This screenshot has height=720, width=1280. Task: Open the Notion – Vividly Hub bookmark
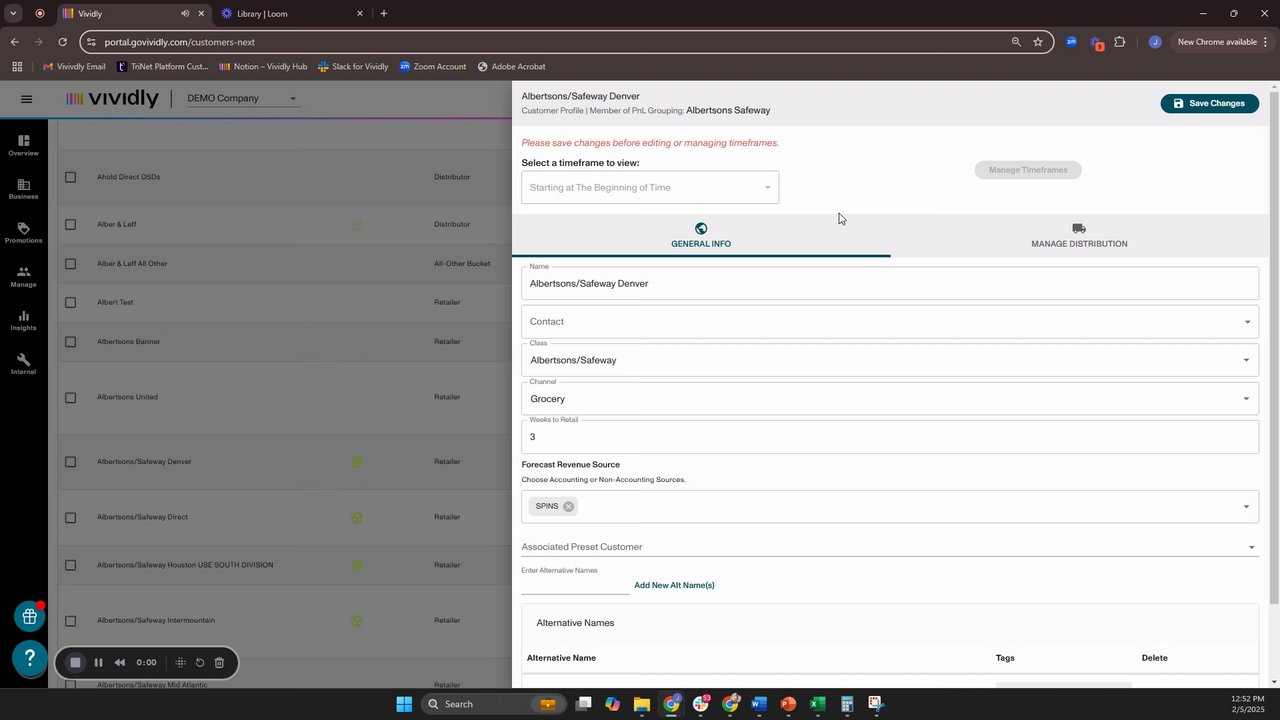tap(263, 67)
